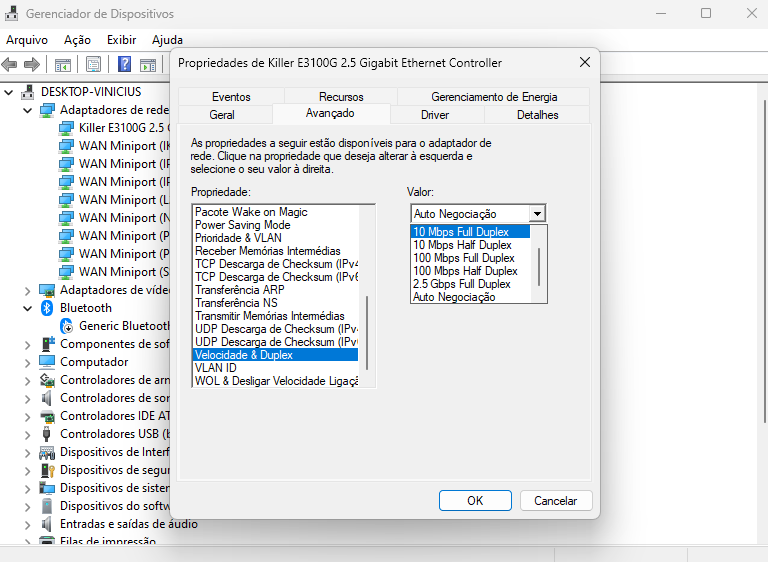Click the Computador monitor icon

click(47, 362)
